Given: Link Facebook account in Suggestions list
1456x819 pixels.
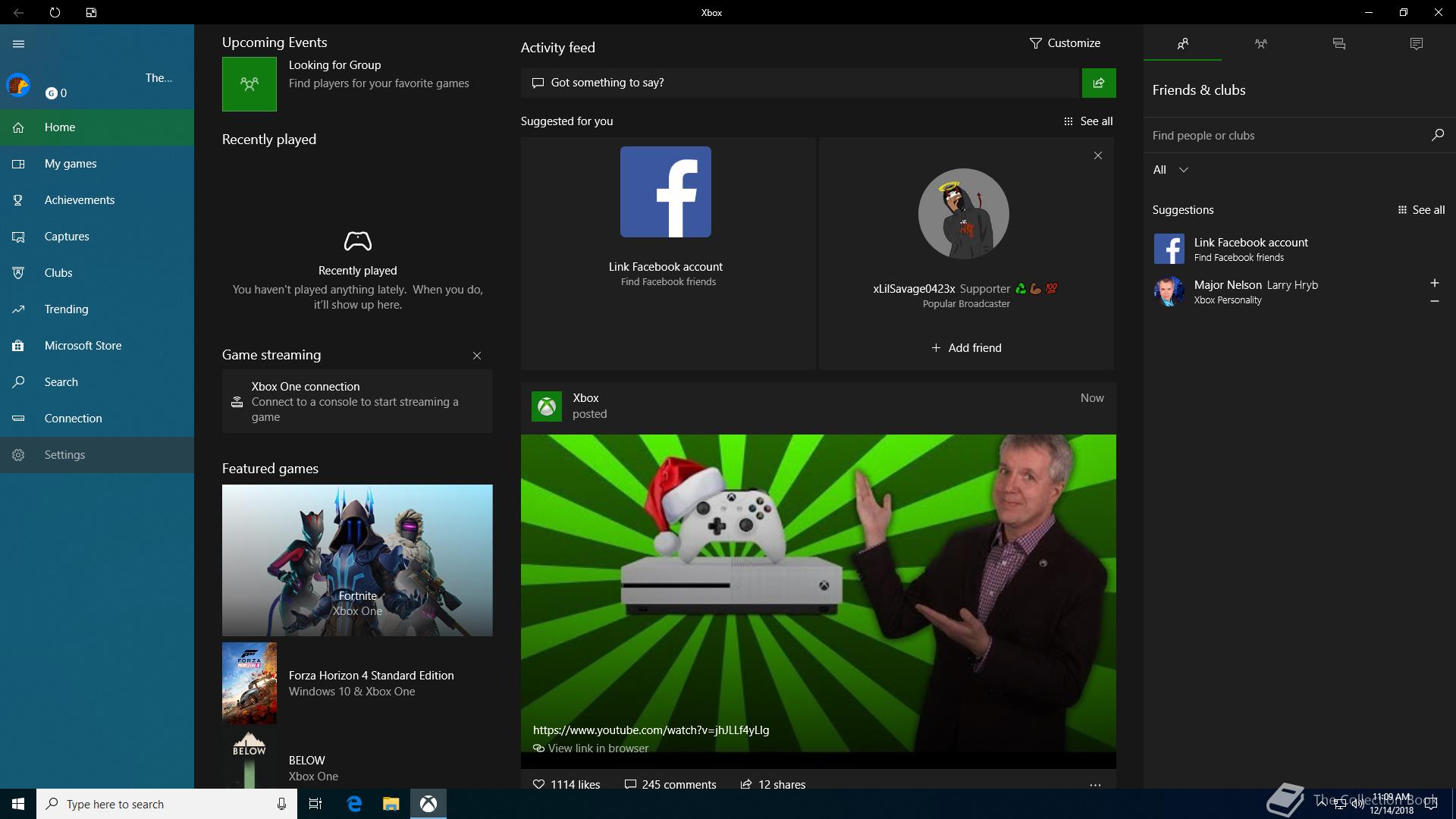Looking at the screenshot, I should pos(1300,249).
